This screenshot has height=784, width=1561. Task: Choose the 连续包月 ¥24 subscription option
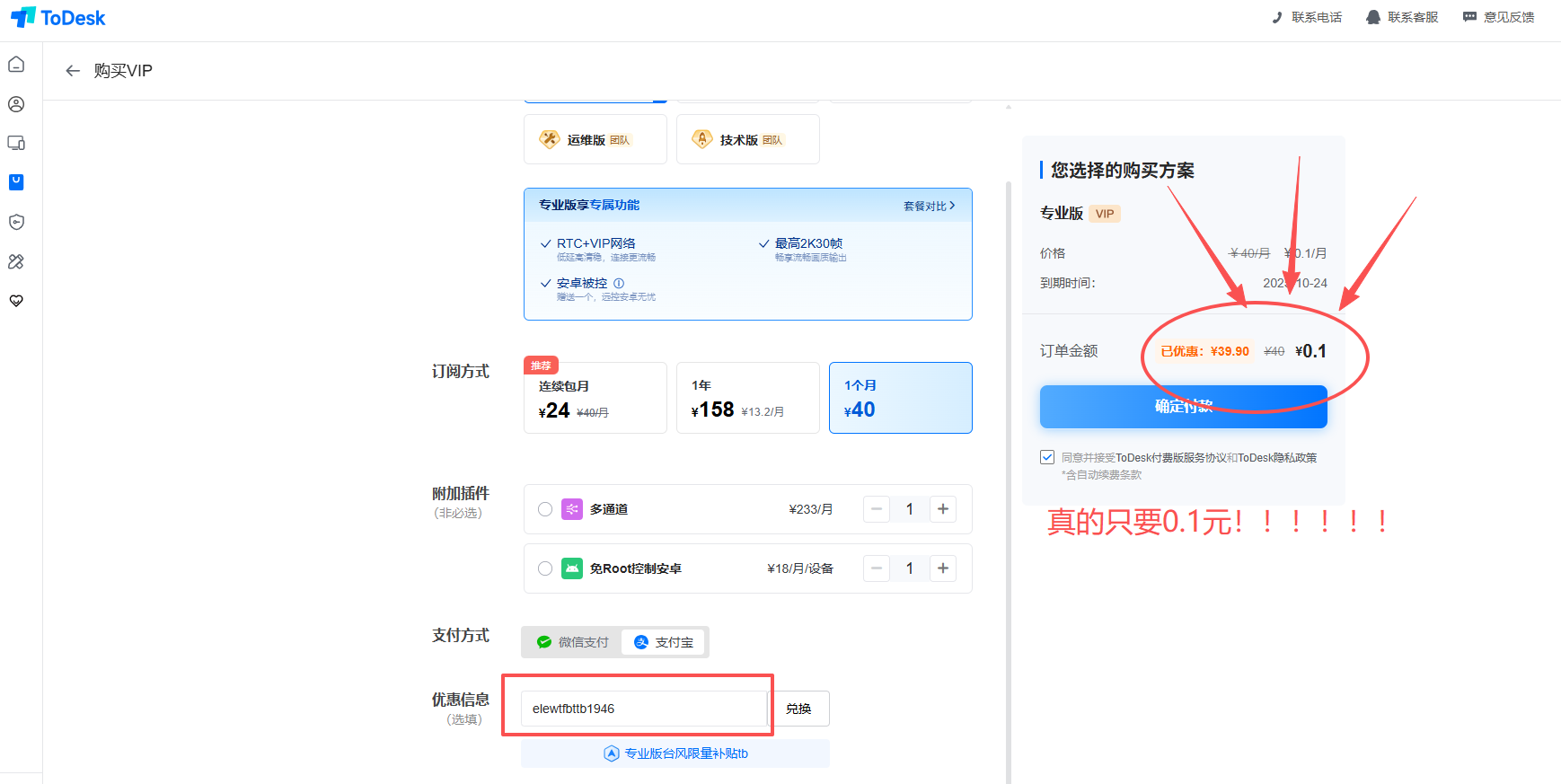click(x=595, y=398)
